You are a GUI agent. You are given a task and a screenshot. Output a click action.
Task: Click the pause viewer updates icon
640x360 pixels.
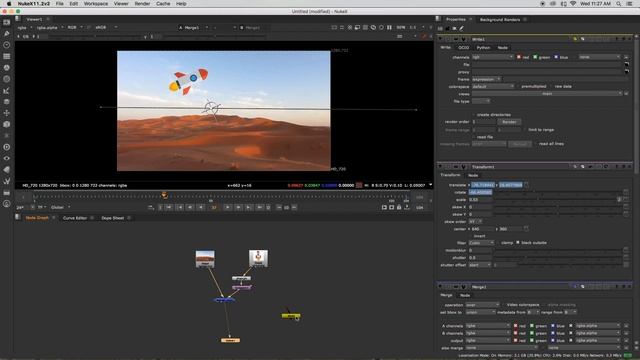pyautogui.click(x=389, y=27)
